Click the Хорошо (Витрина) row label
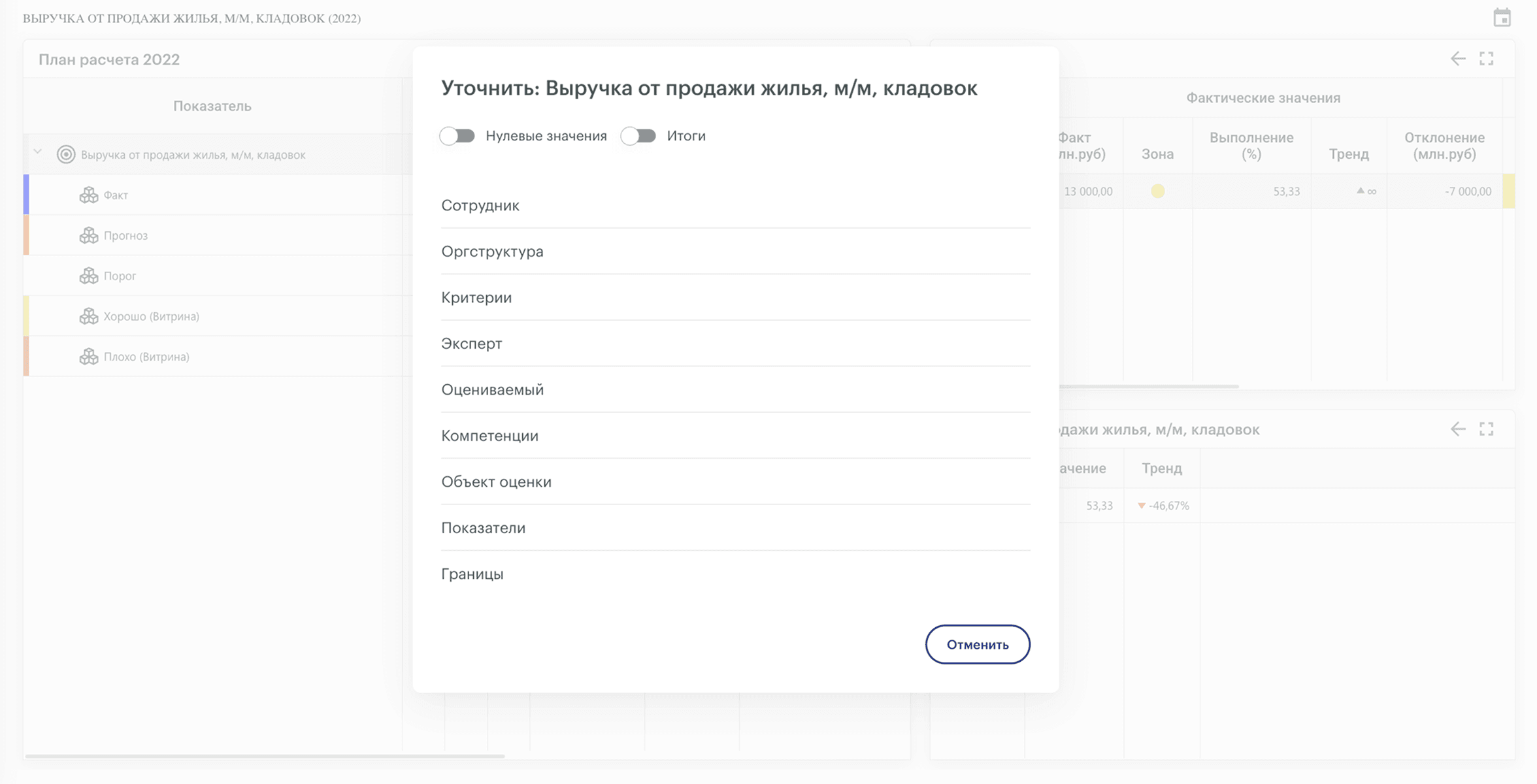The height and width of the screenshot is (784, 1537). tap(152, 316)
